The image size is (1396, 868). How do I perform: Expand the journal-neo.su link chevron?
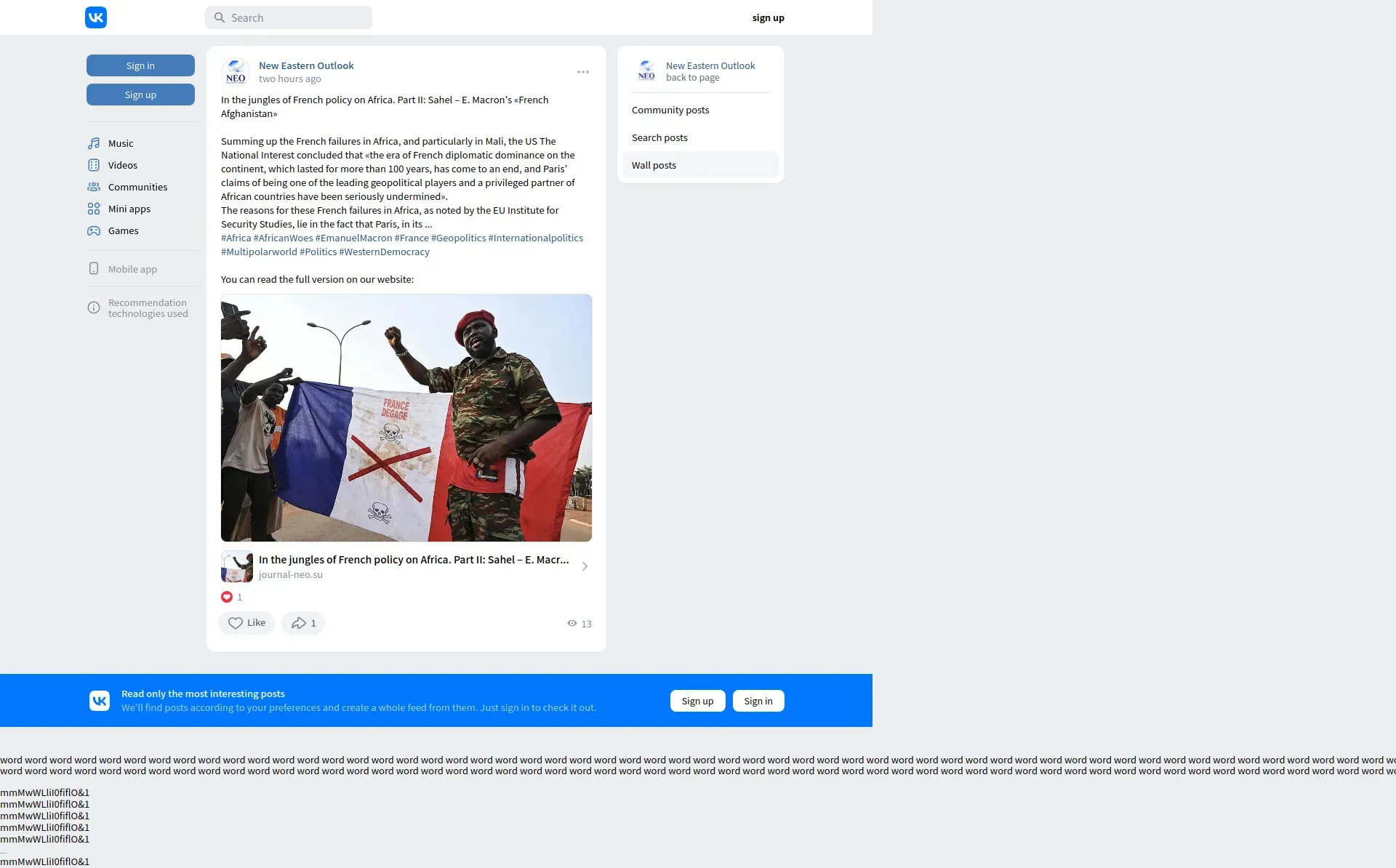click(585, 566)
